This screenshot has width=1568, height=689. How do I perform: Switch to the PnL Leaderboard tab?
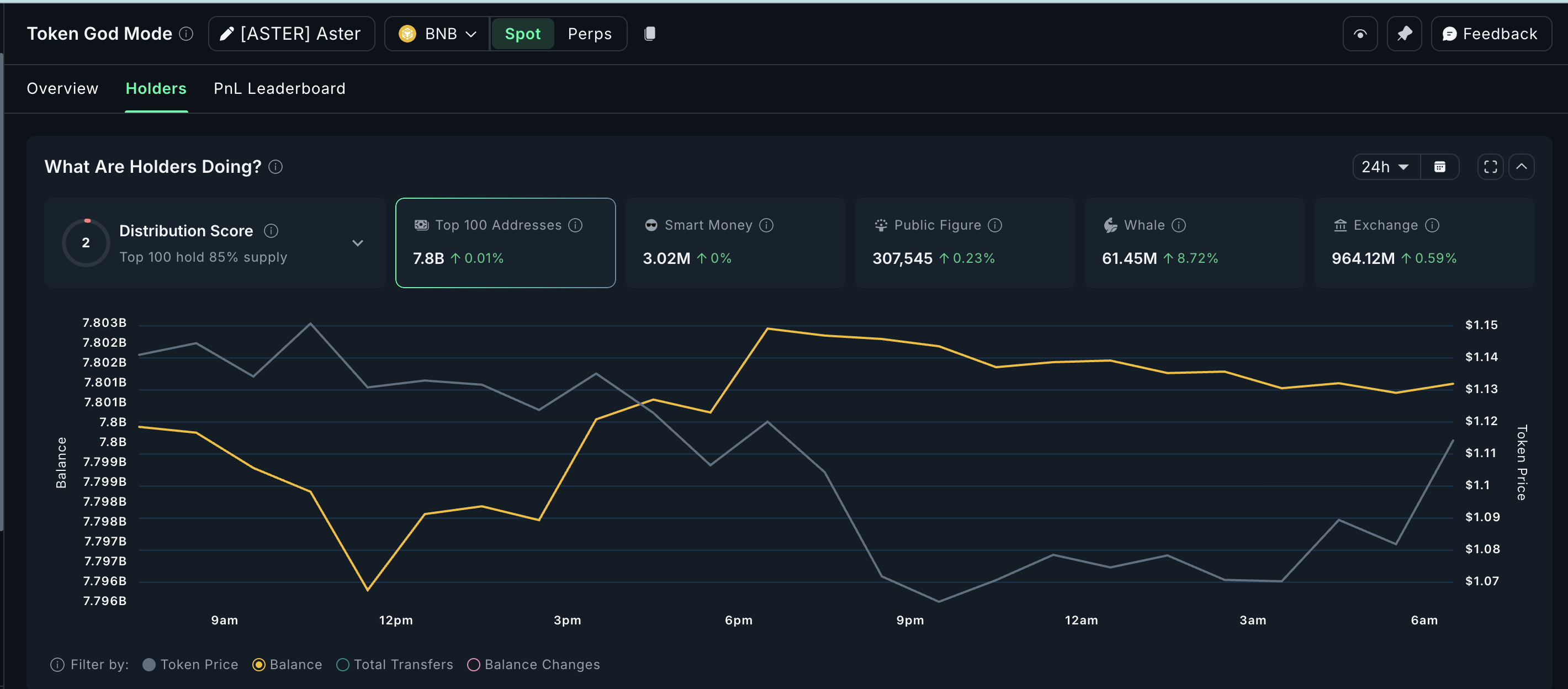tap(279, 88)
